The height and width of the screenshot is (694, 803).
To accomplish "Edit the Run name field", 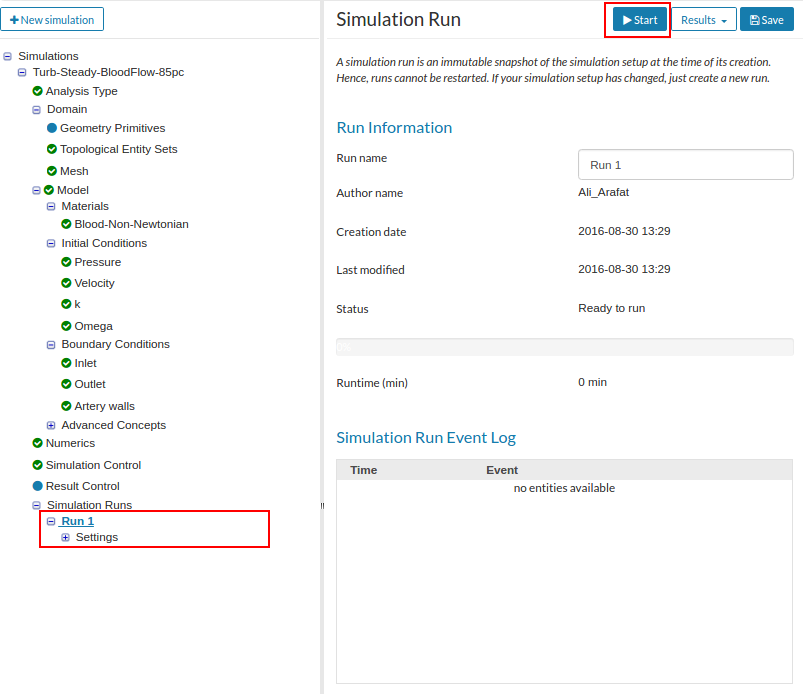I will 685,165.
